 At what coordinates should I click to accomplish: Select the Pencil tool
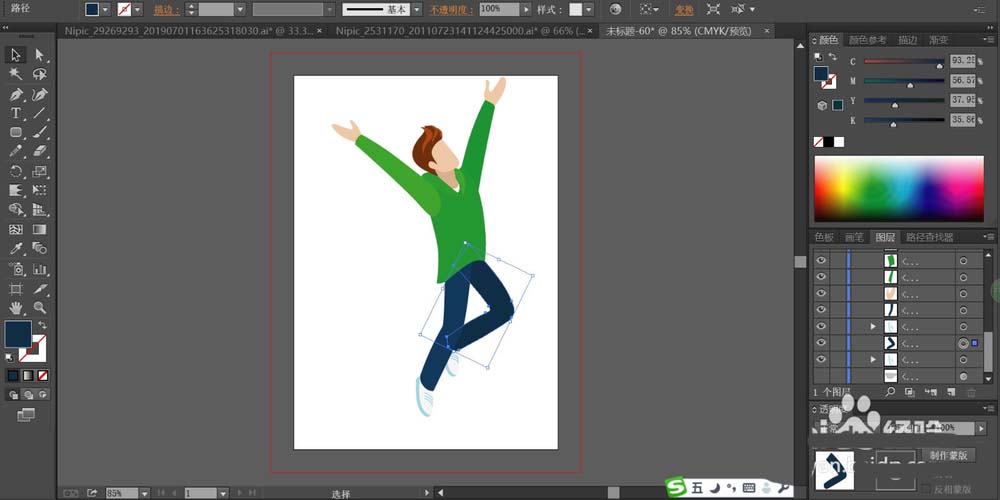click(x=16, y=152)
